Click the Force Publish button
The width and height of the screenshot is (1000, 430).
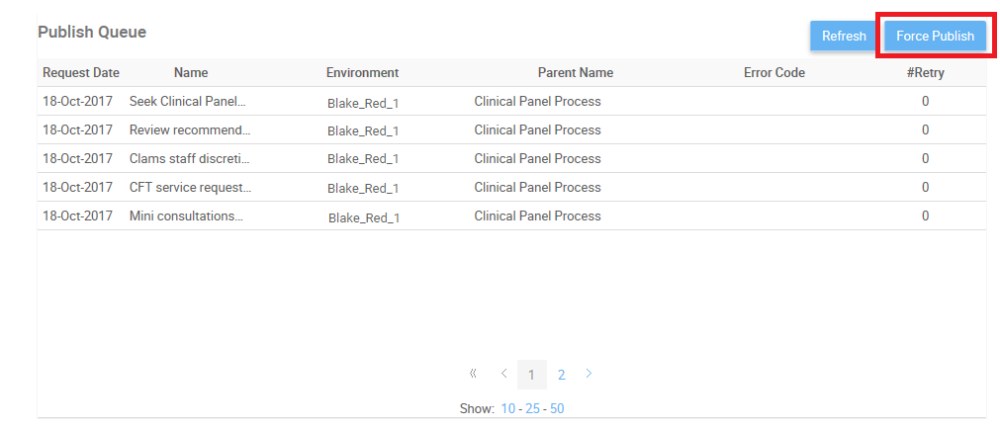coord(934,36)
